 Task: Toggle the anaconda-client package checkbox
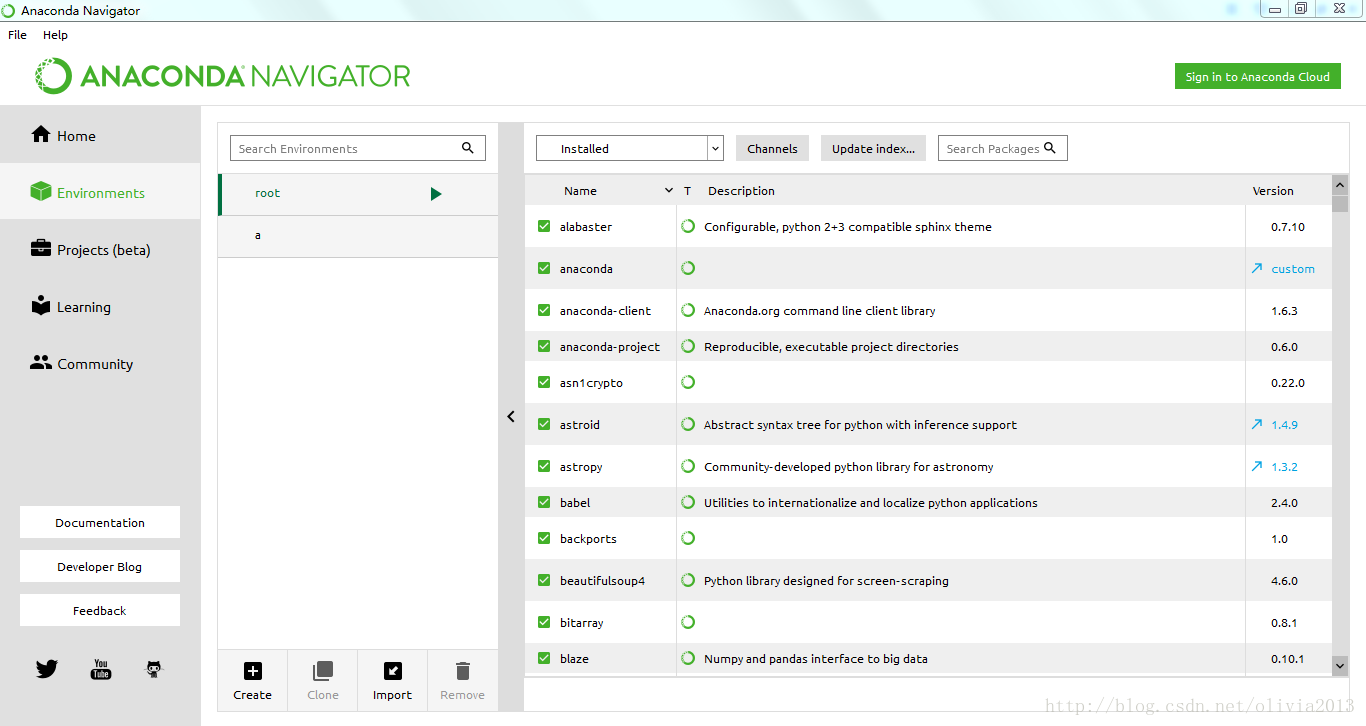544,310
